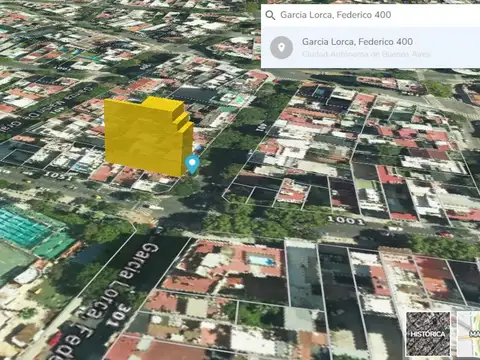Click the street number 1051 label
Image resolution: width=480 pixels, height=360 pixels.
click(x=58, y=176)
